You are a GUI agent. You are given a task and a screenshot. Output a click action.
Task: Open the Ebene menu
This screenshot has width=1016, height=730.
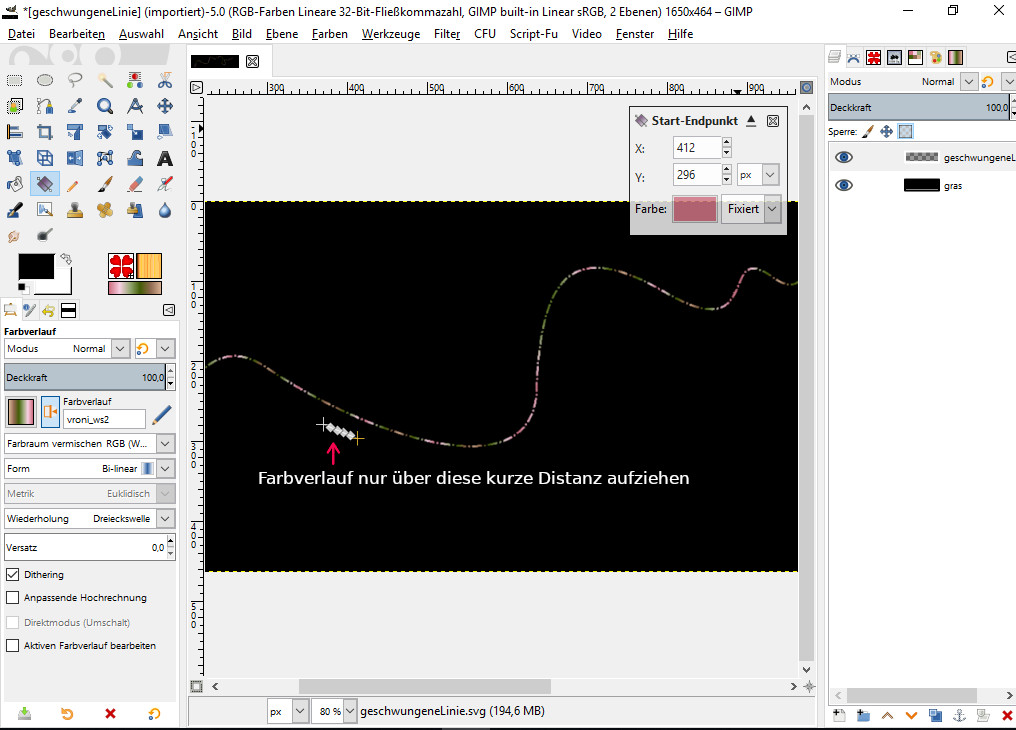pos(281,34)
